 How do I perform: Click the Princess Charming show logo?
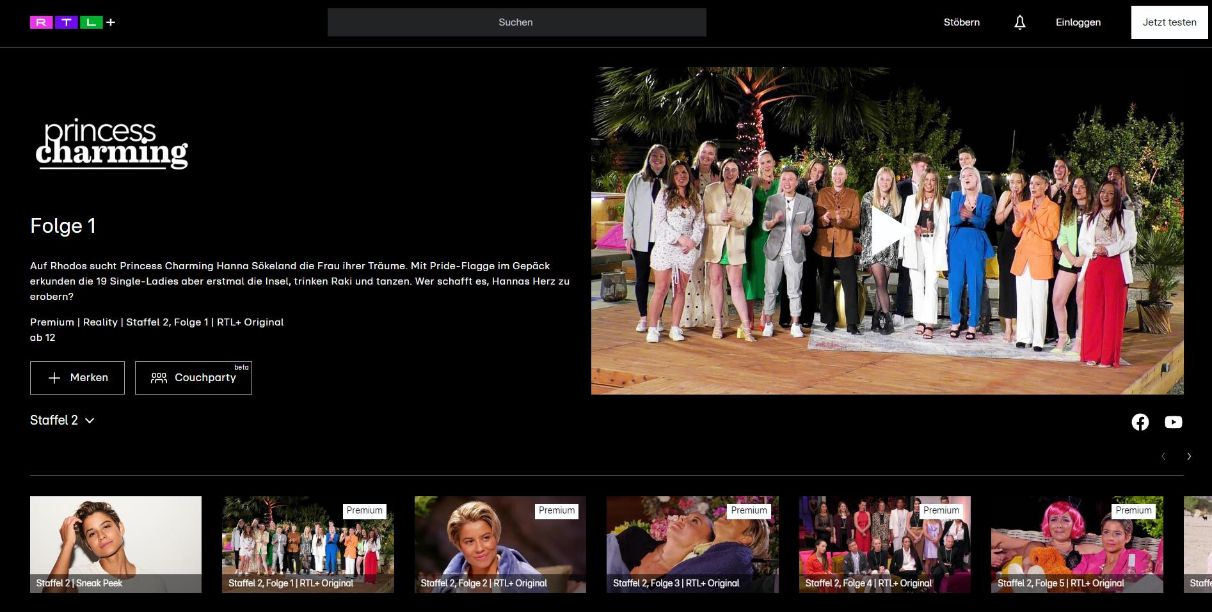[112, 144]
